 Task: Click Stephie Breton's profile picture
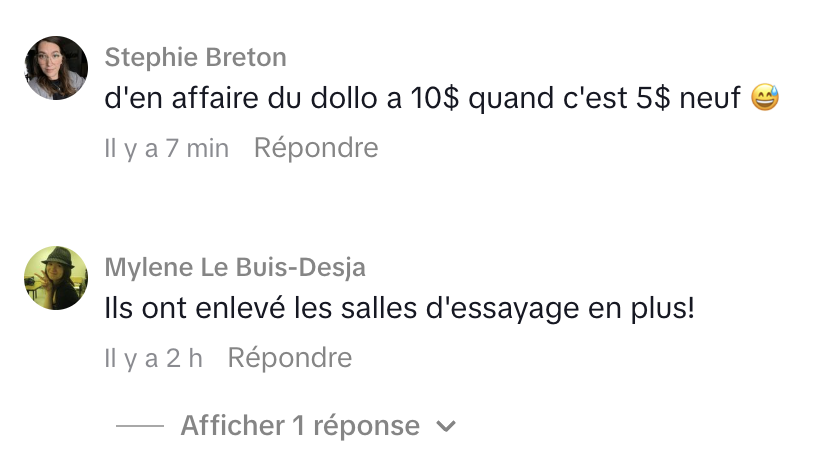tap(56, 68)
